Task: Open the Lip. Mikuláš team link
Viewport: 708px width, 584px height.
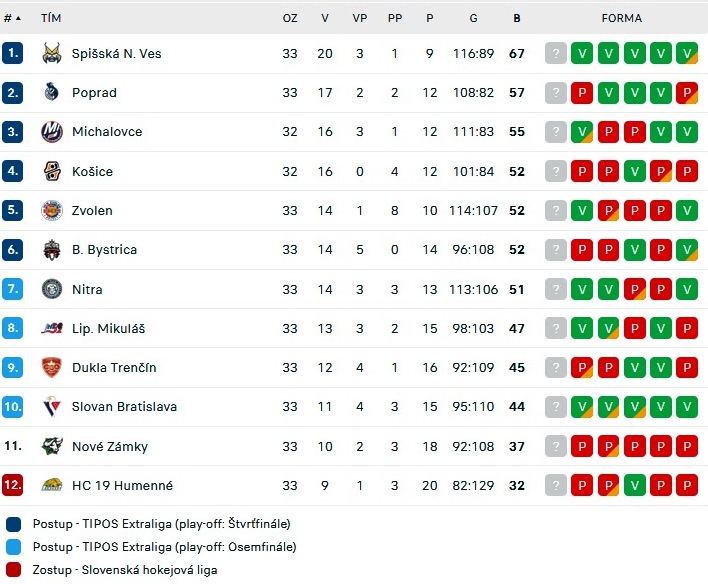Action: pos(108,328)
